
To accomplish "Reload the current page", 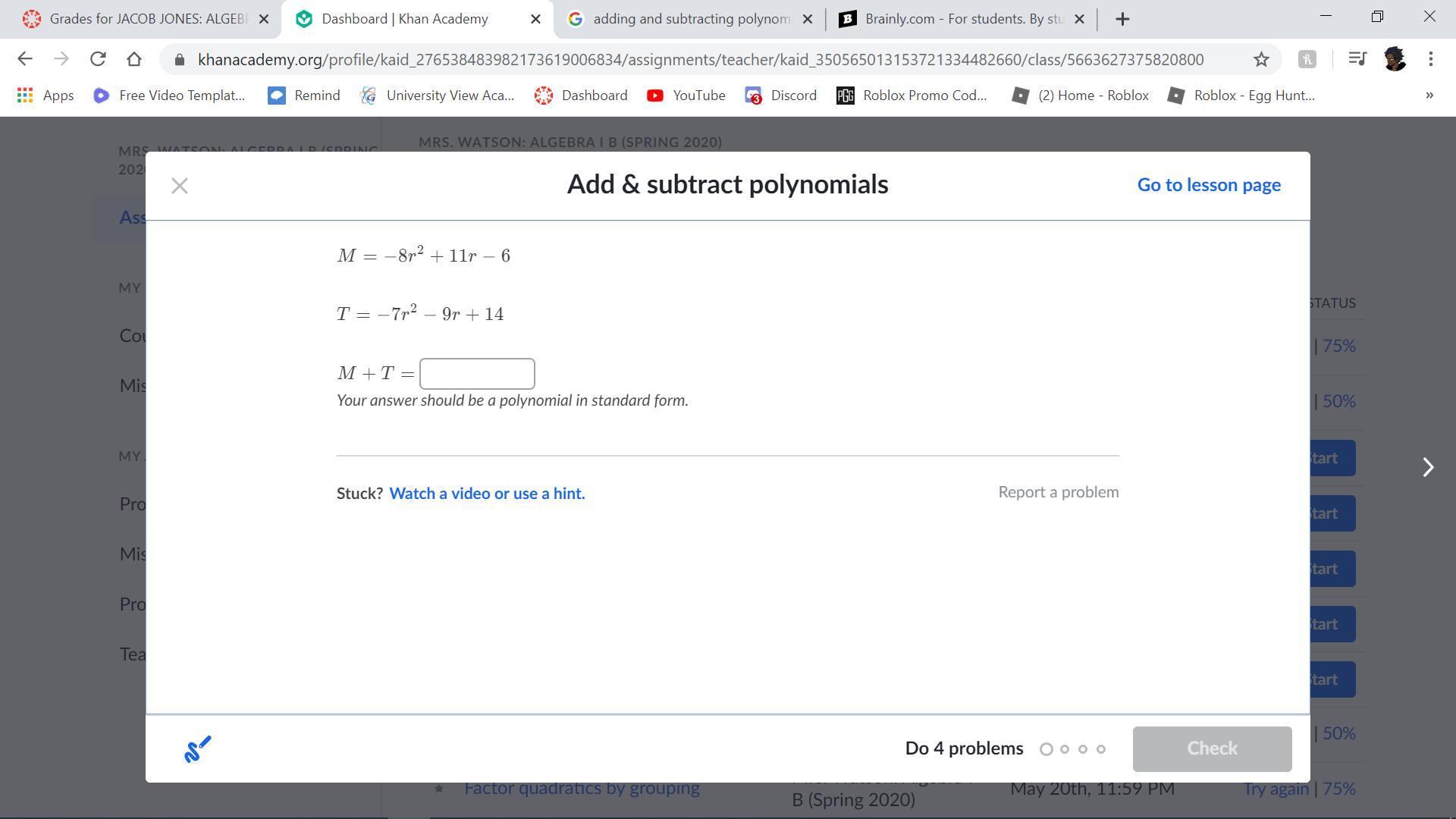I will pos(98,59).
